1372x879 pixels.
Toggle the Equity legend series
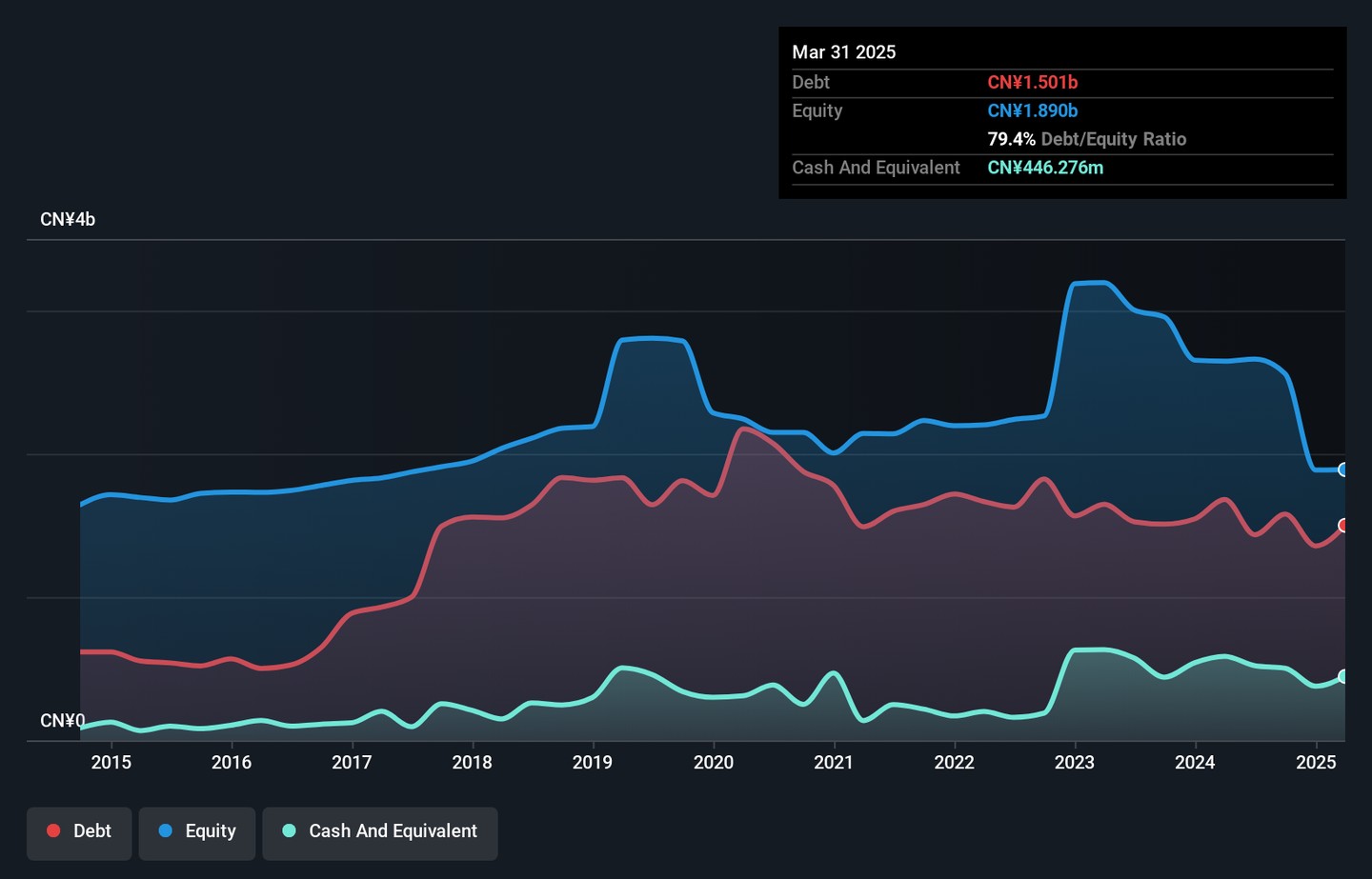point(196,831)
